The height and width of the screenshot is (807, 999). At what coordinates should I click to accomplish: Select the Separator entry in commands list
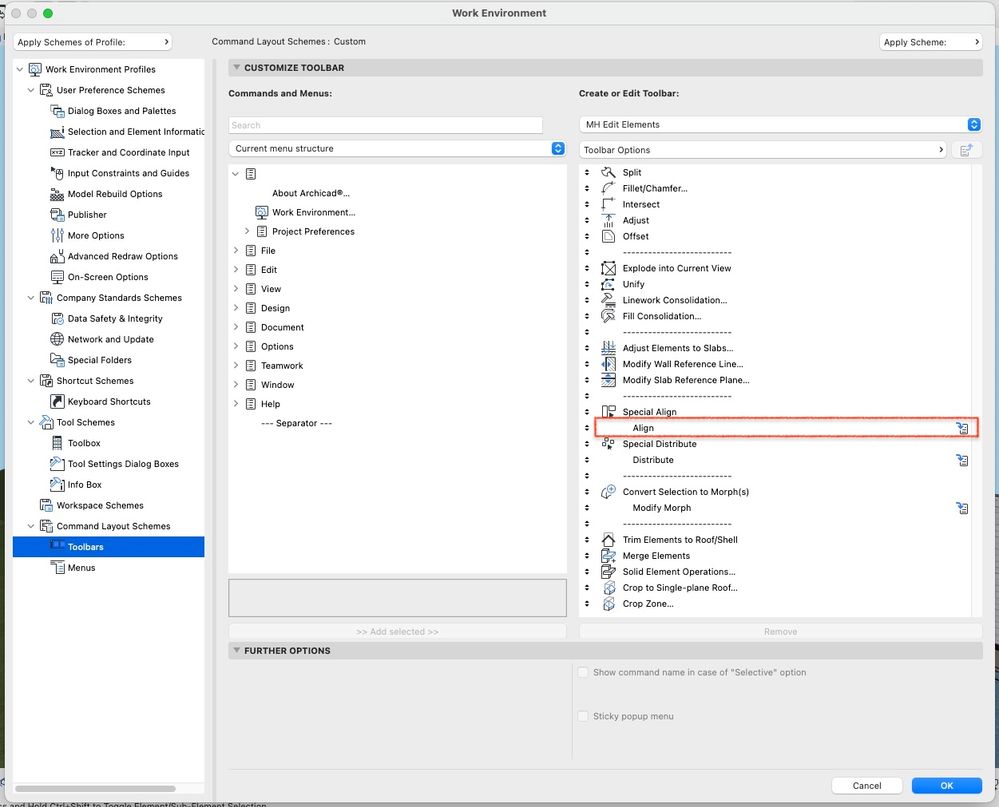(x=296, y=423)
